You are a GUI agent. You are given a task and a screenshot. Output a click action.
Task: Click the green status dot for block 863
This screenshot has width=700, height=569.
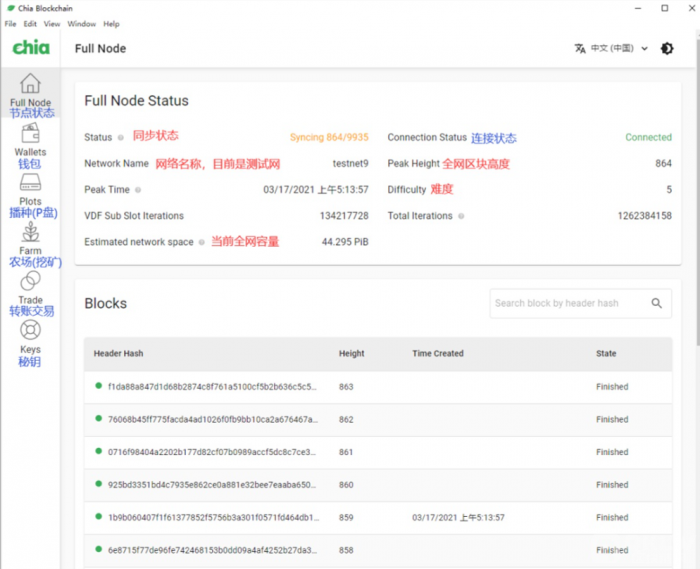(99, 386)
